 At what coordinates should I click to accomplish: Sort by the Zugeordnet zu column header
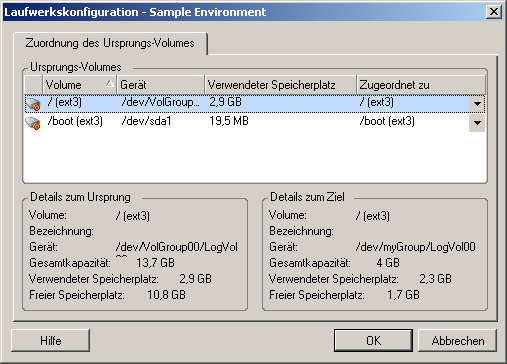click(x=421, y=85)
